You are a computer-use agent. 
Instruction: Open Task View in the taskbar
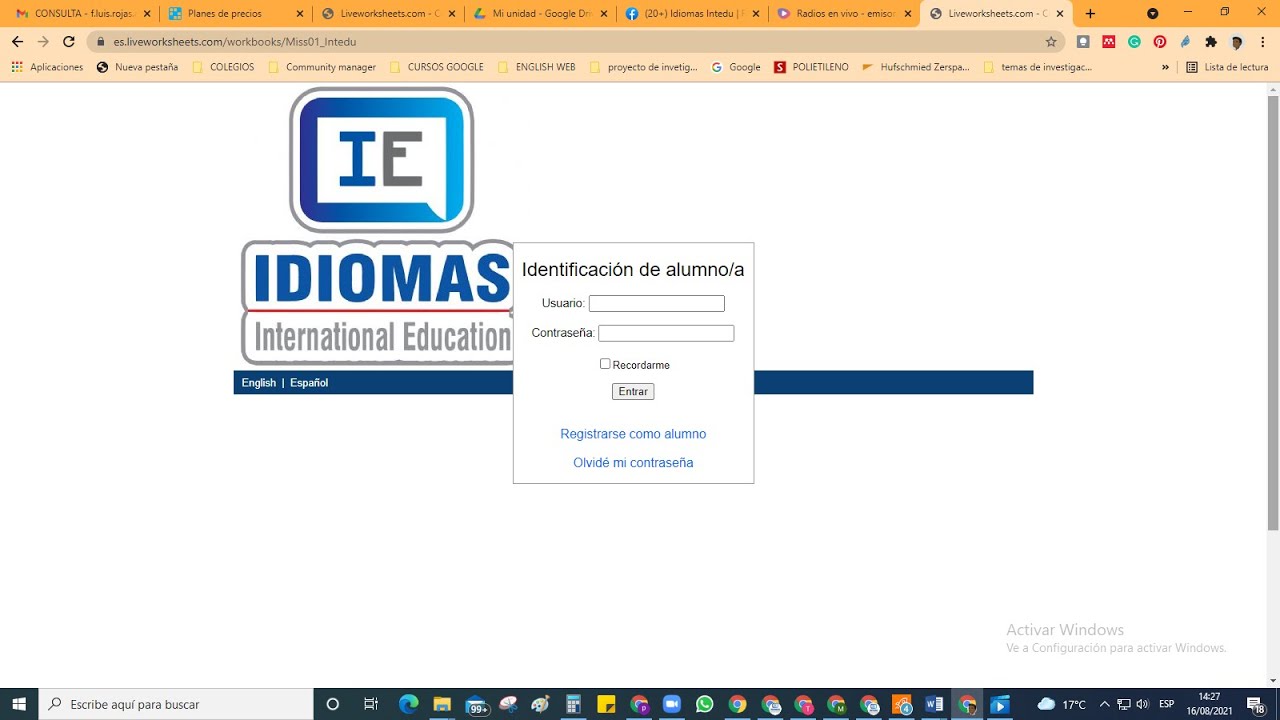click(x=371, y=704)
